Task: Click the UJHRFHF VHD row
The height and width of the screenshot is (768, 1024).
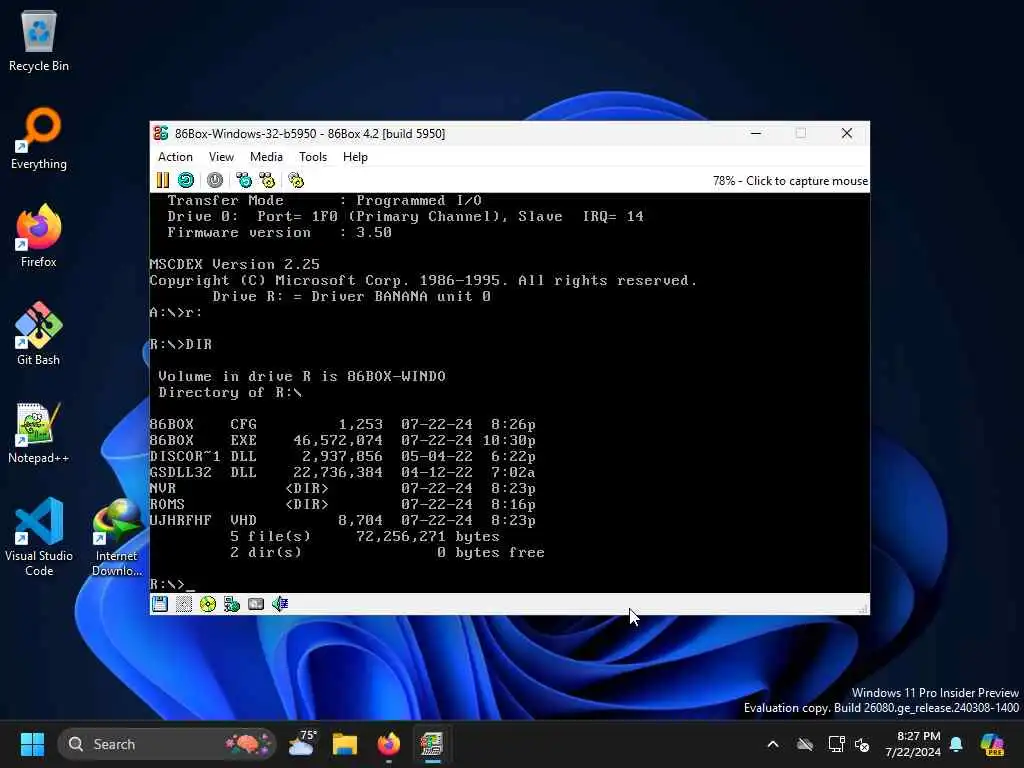Action: [x=343, y=520]
